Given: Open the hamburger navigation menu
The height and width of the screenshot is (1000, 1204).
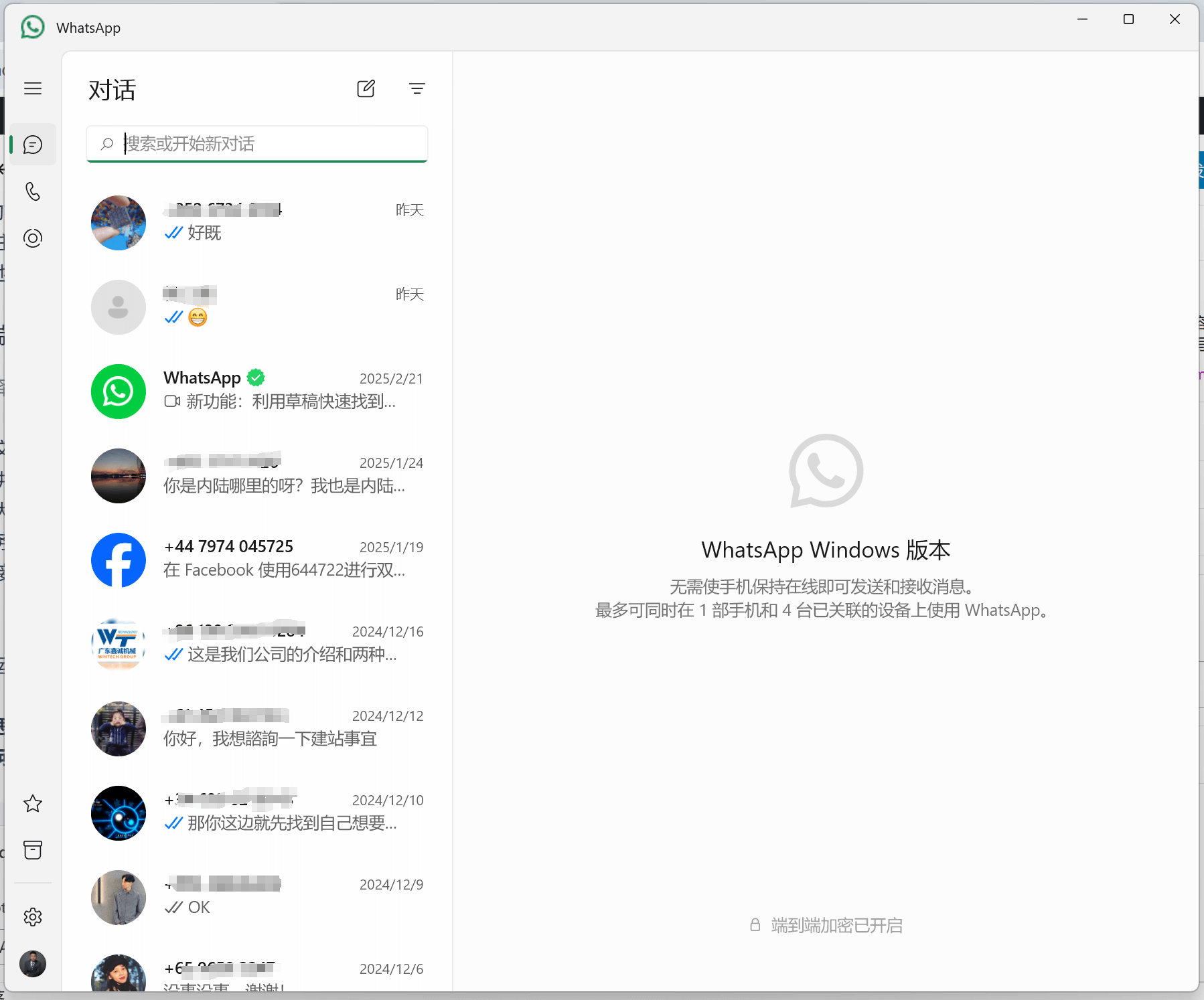Looking at the screenshot, I should coord(33,88).
